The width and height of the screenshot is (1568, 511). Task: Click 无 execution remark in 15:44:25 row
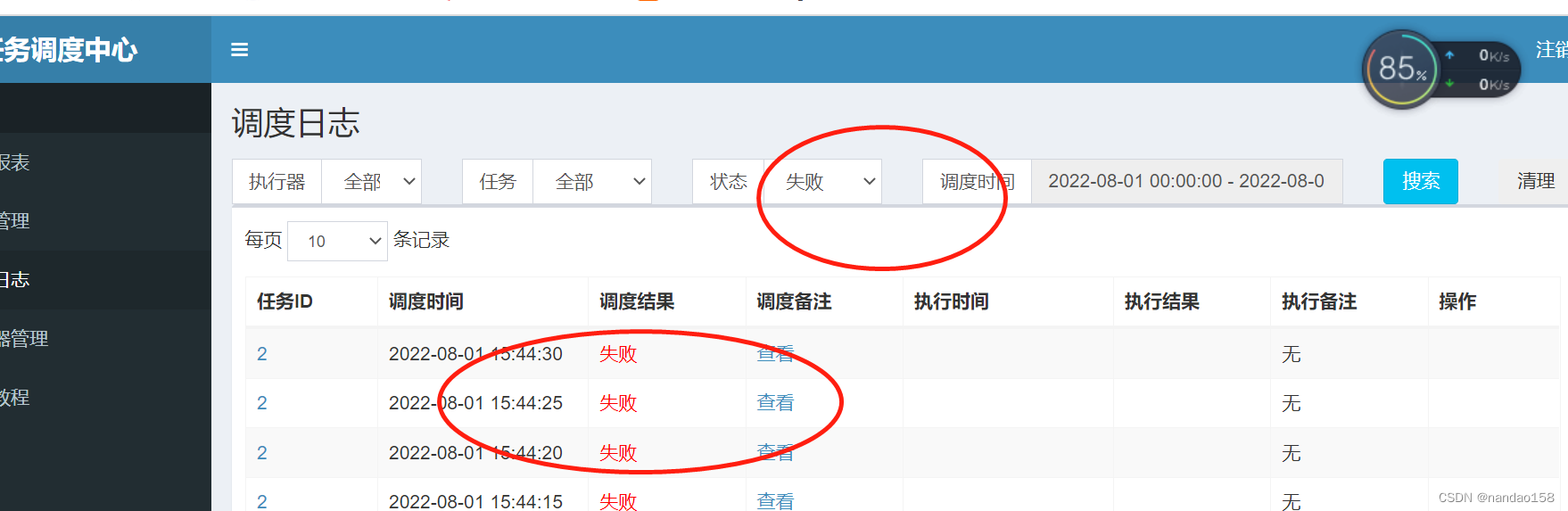click(x=1291, y=403)
